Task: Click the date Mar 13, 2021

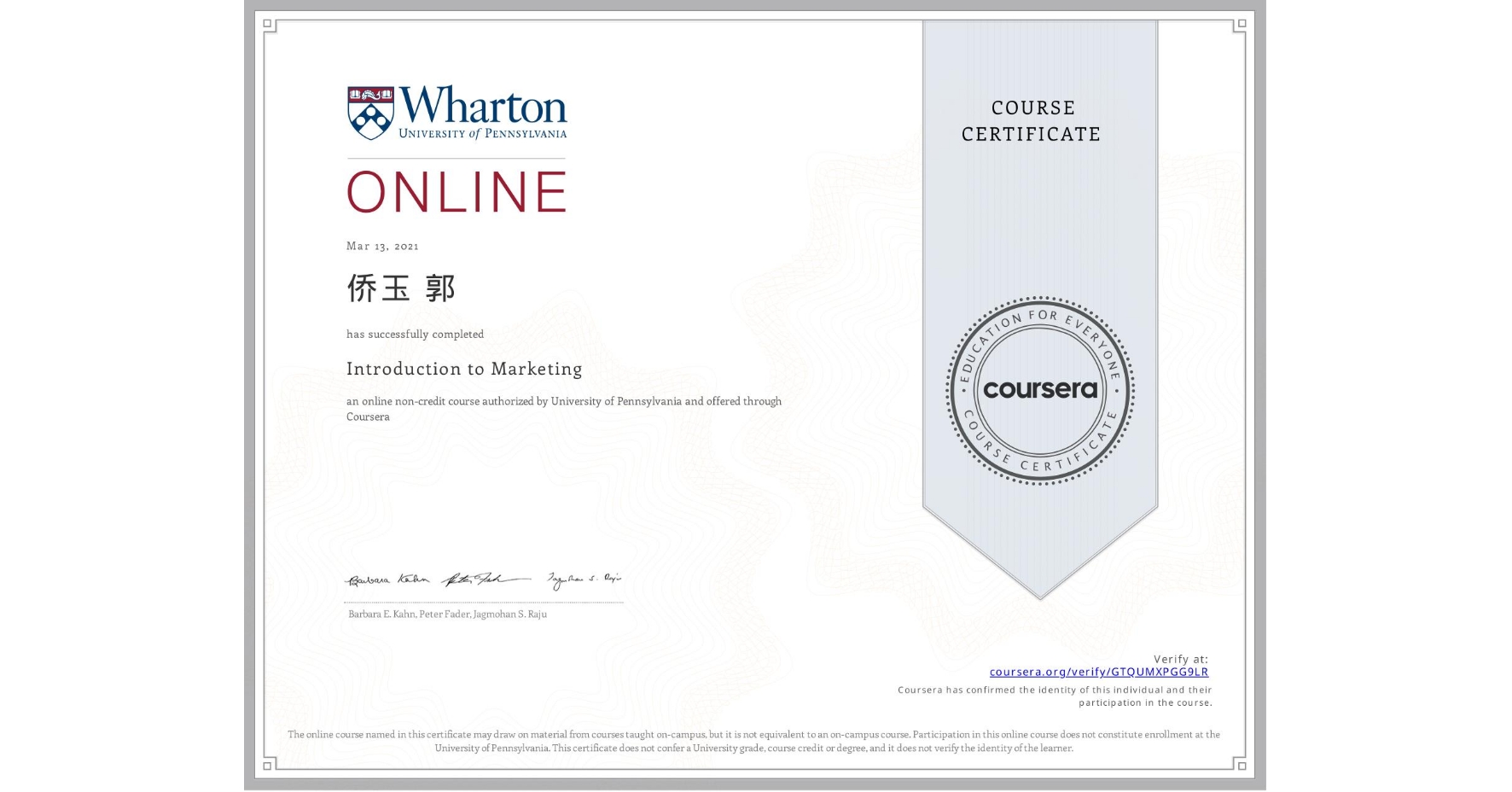Action: pyautogui.click(x=381, y=246)
